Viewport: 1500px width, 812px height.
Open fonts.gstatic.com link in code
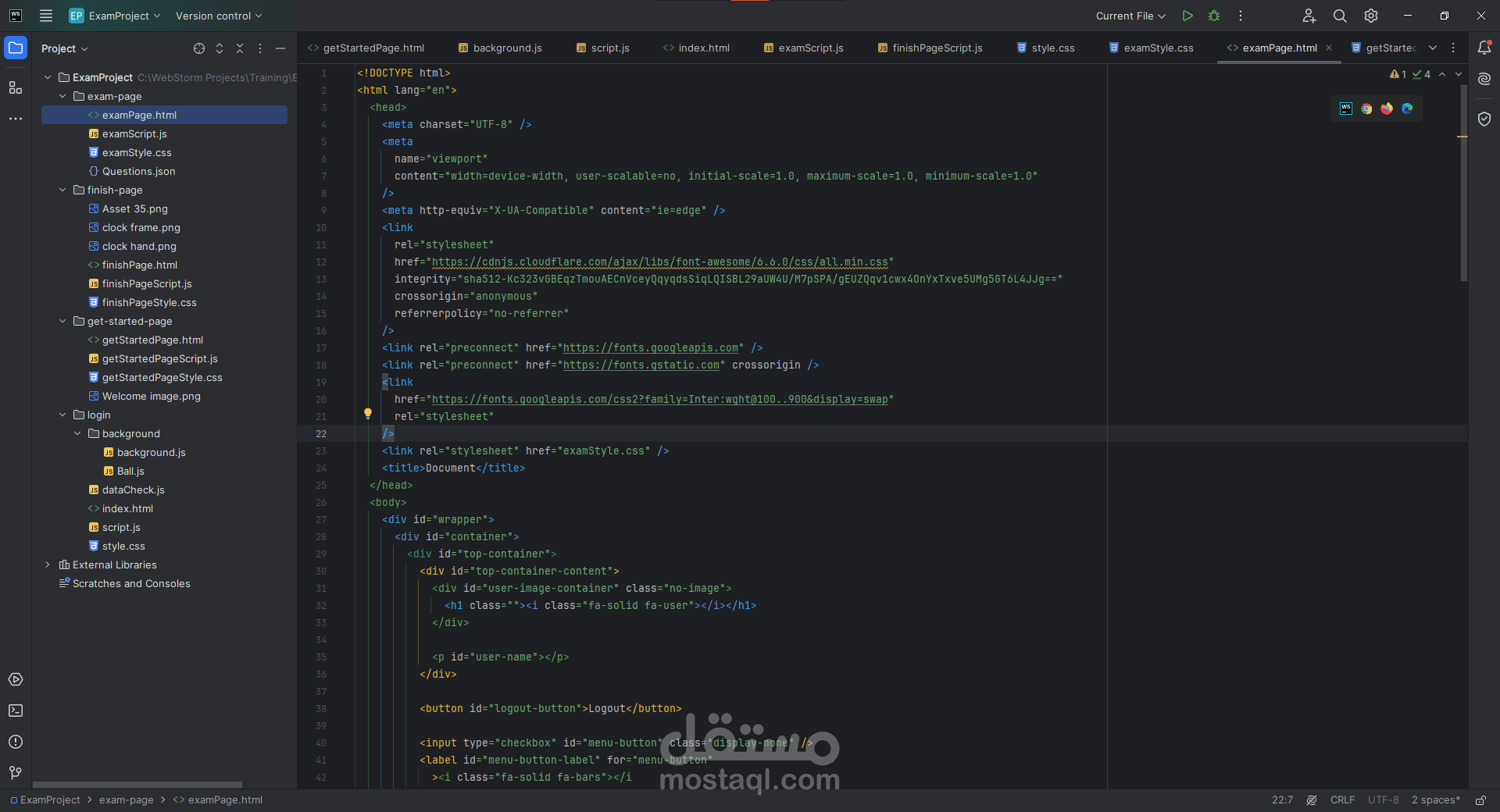(641, 365)
